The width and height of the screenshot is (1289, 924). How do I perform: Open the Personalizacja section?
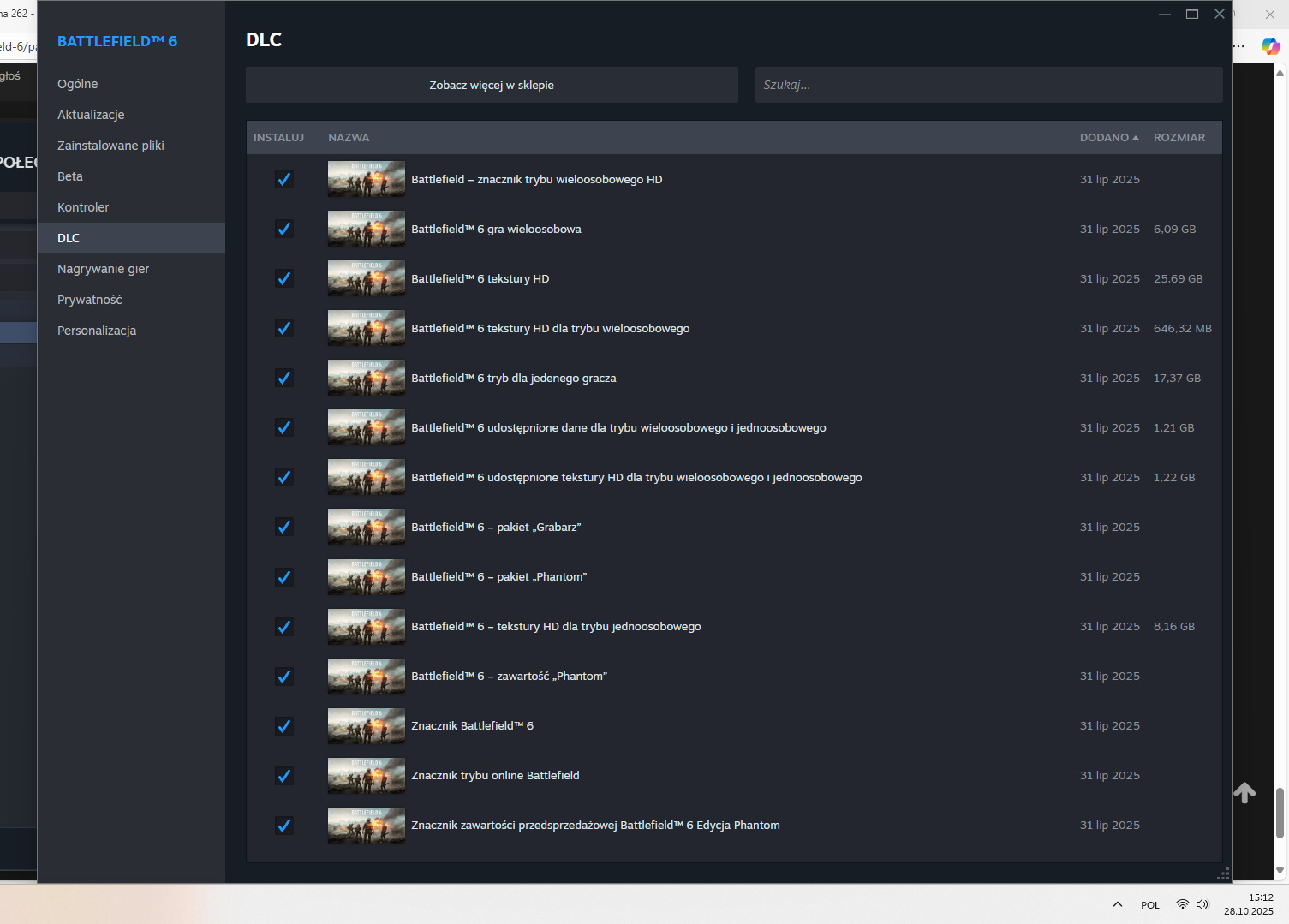tap(131, 331)
